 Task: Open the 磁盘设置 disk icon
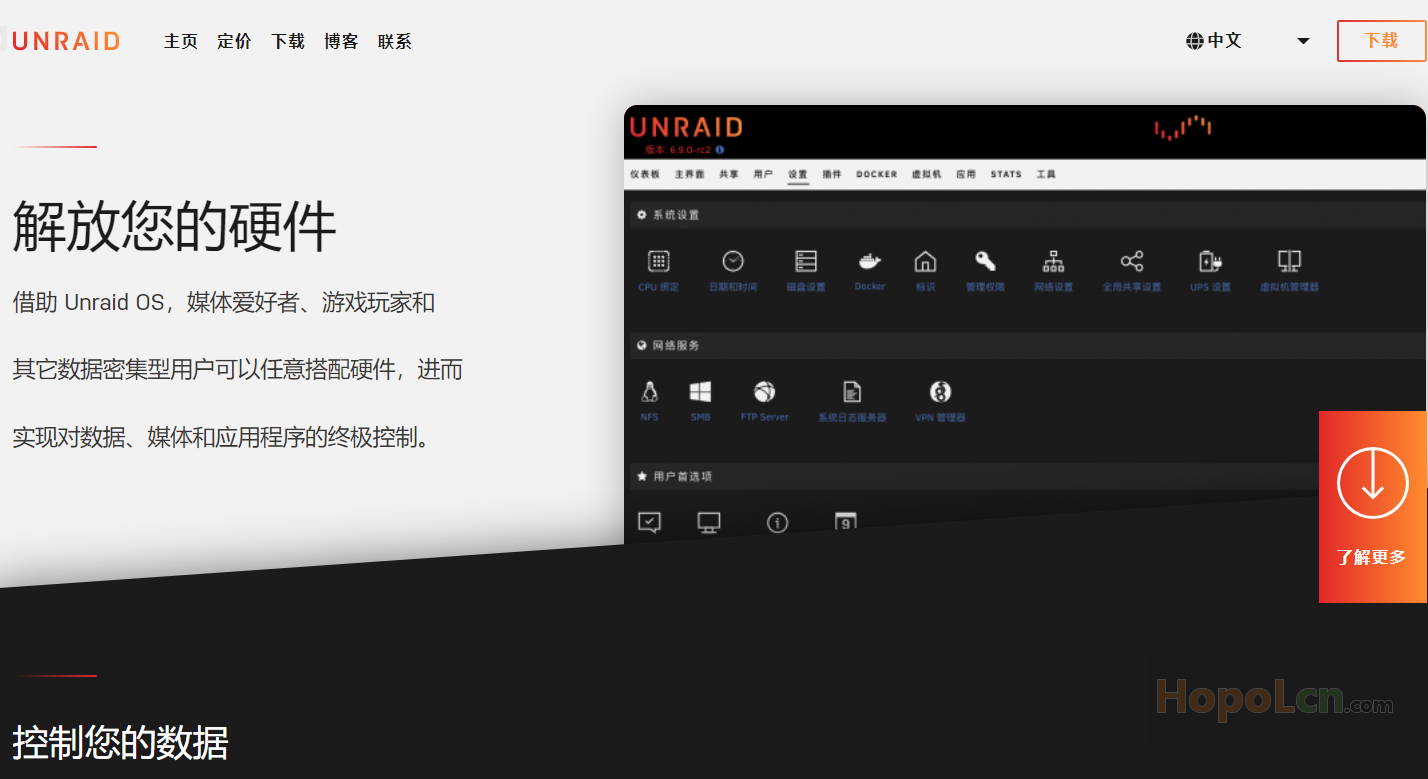806,261
